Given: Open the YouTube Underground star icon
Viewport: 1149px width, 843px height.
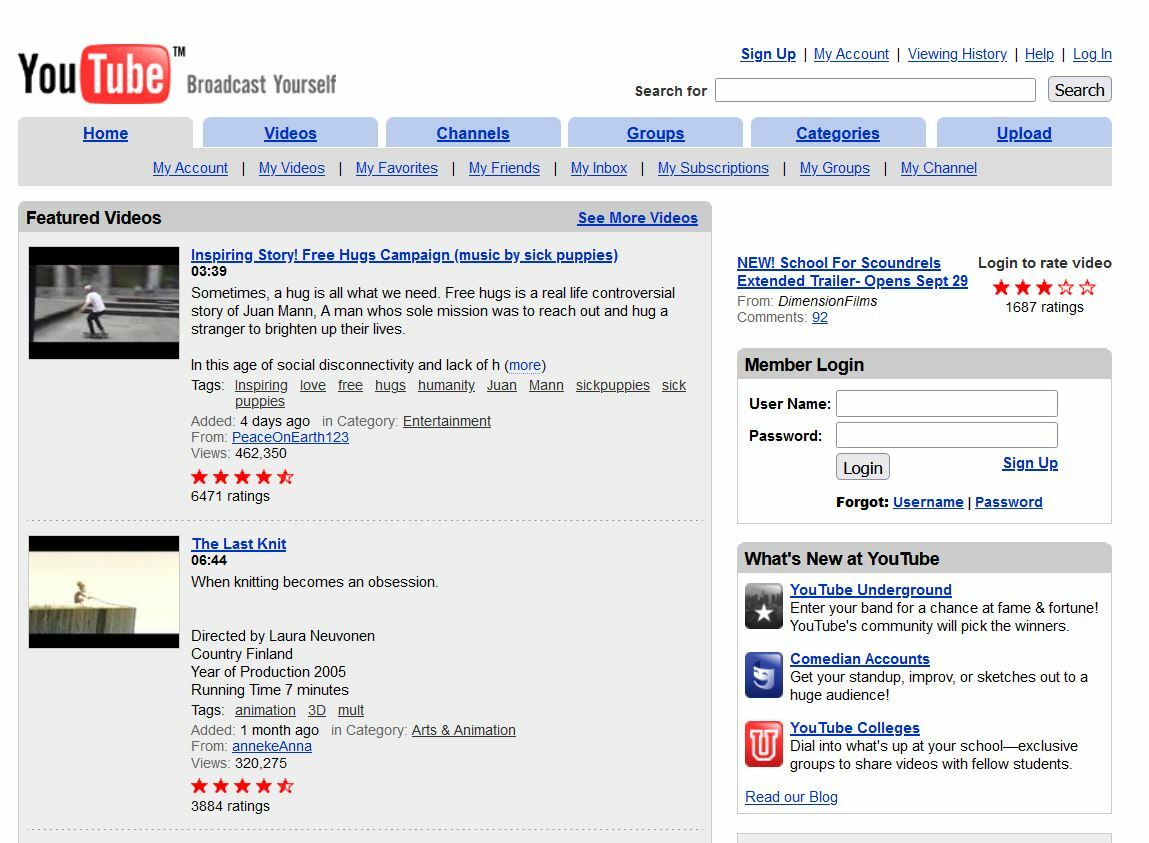Looking at the screenshot, I should click(764, 606).
